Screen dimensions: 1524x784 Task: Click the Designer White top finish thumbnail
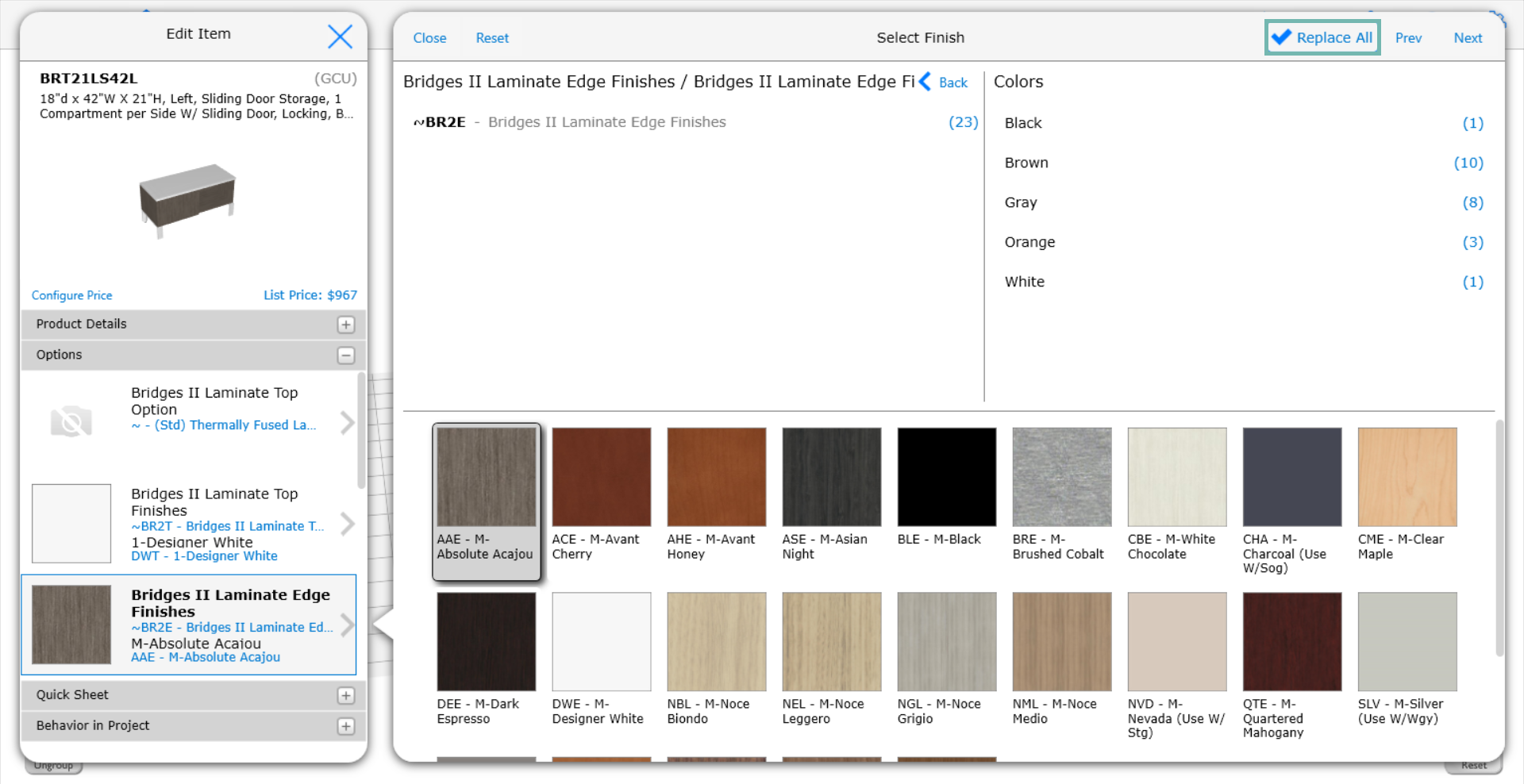(71, 524)
